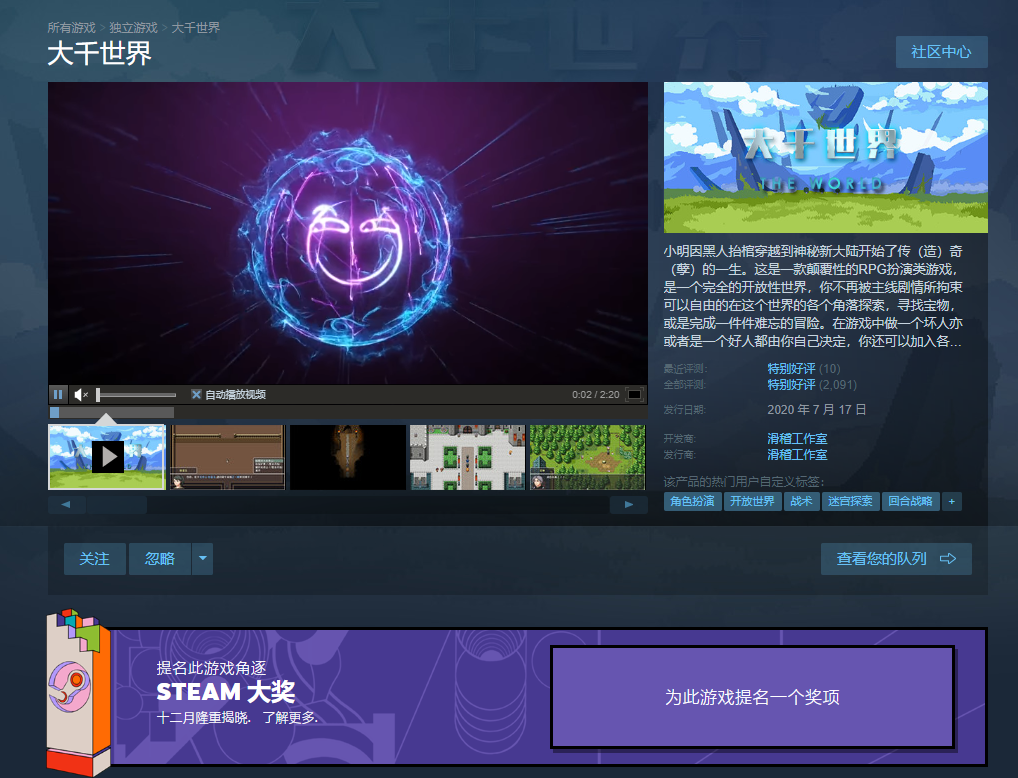
Task: Ignore the game with 忽略 button
Action: coord(160,559)
